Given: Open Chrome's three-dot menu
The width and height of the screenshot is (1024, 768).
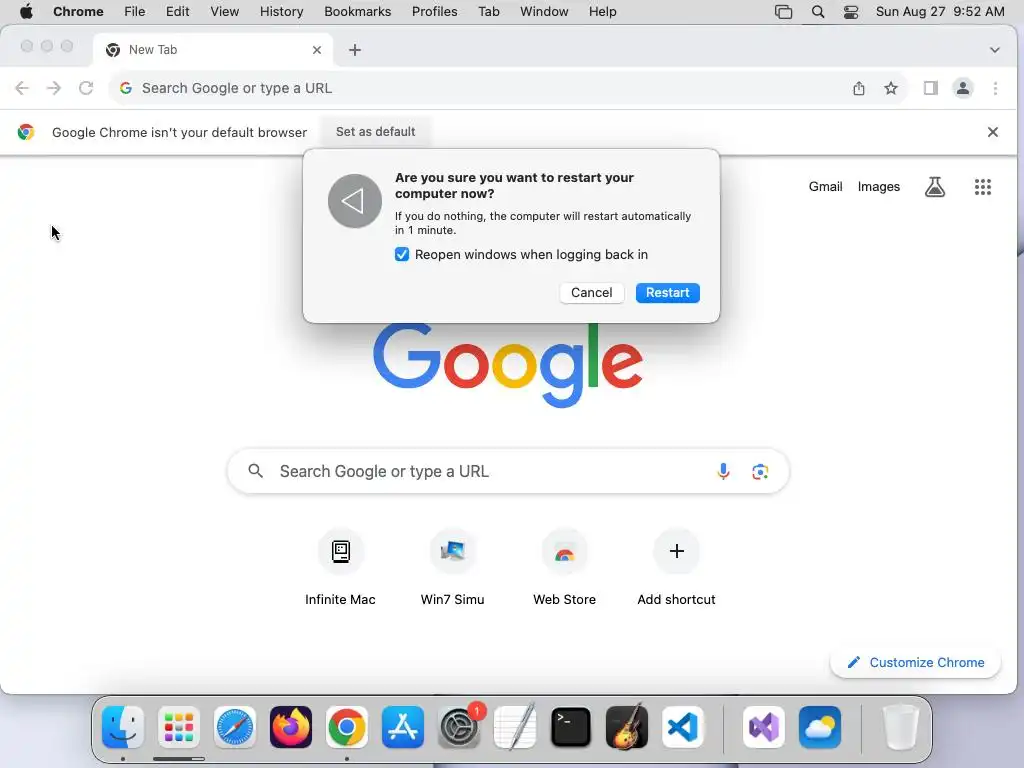Looking at the screenshot, I should click(x=995, y=88).
